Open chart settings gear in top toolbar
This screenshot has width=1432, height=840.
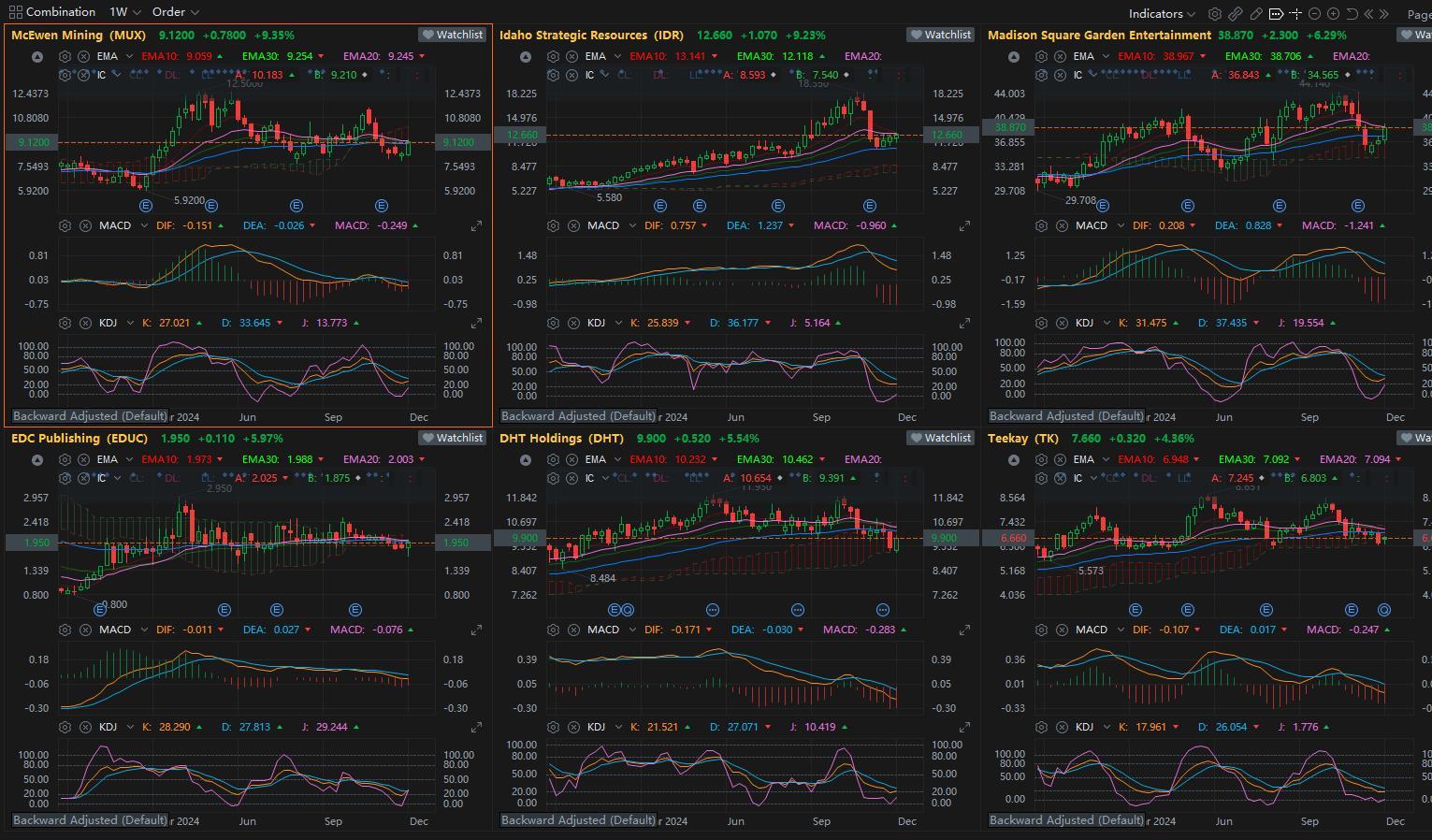click(x=1214, y=13)
